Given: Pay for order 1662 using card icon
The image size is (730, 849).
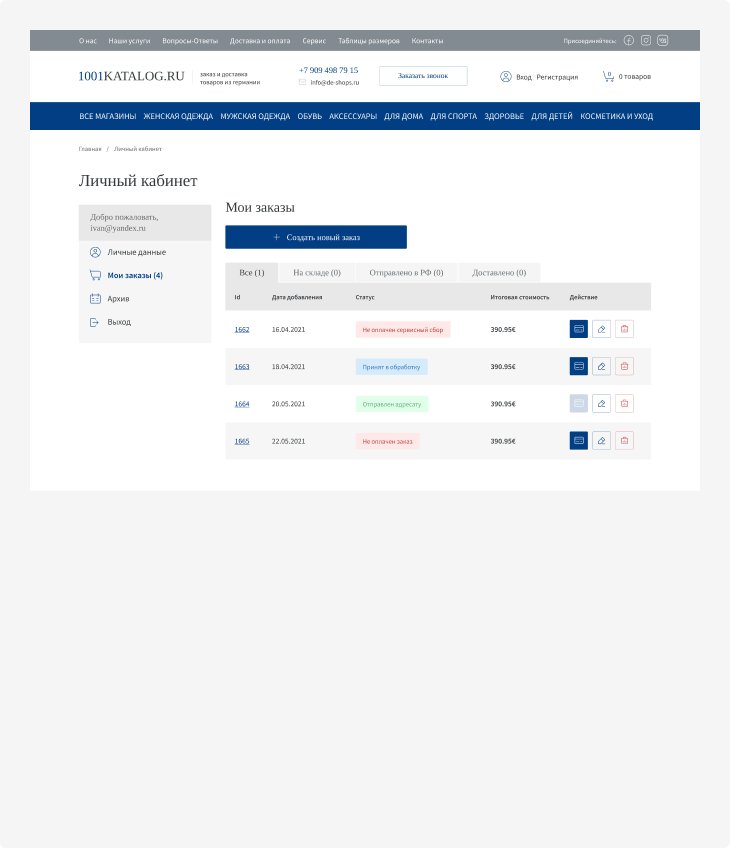Looking at the screenshot, I should point(578,329).
